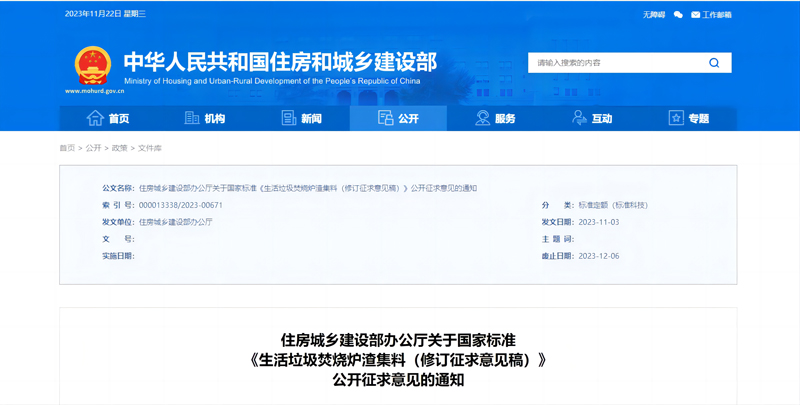Click the 公开 breadcrumb link
Screen dimensions: 800x405
tap(93, 148)
